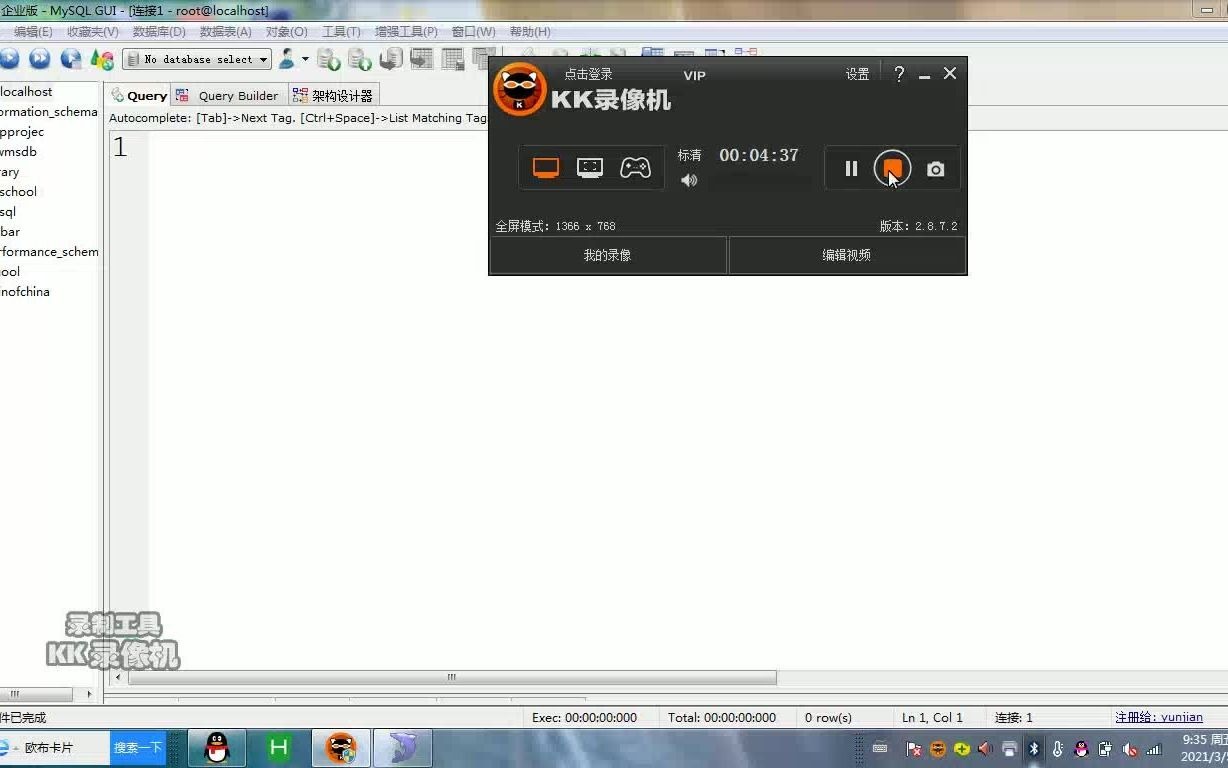
Task: Open 我的录像 to view recordings
Action: tap(607, 255)
